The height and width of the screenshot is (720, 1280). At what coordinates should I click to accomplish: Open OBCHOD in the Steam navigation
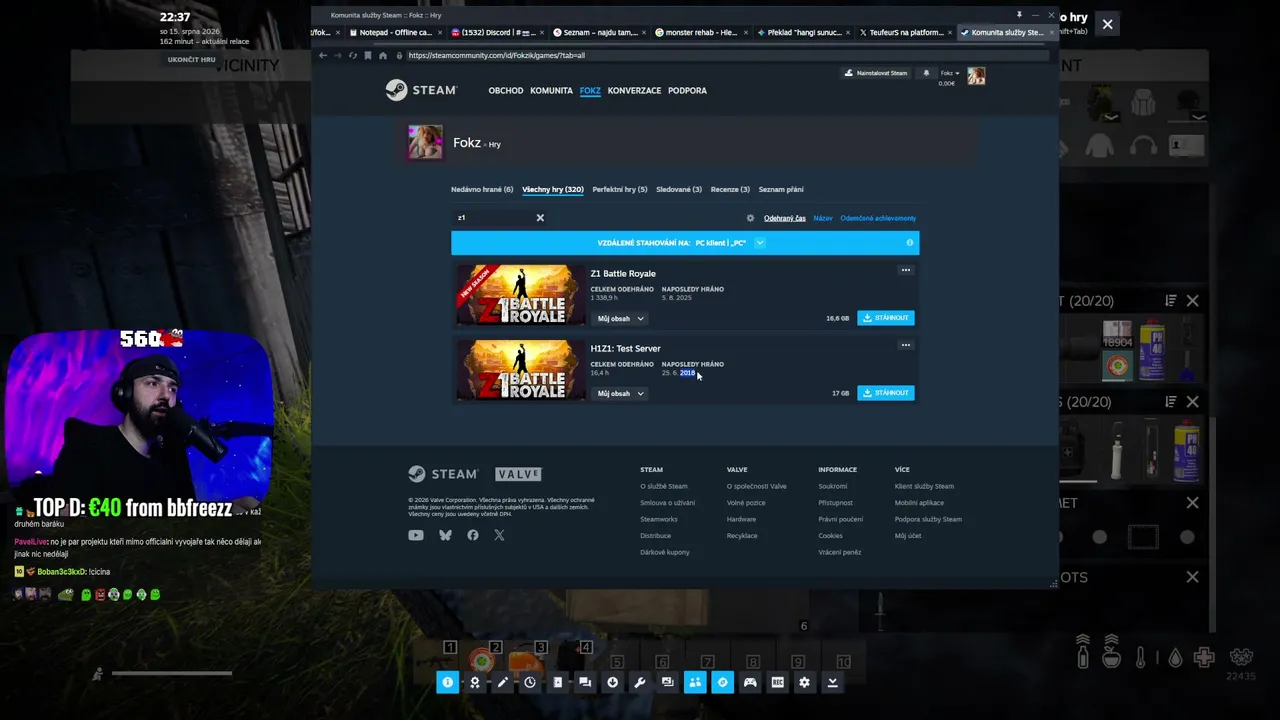coord(506,91)
